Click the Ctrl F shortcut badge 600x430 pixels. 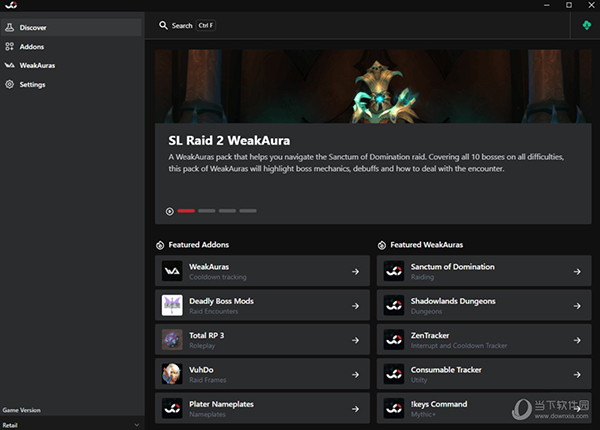pos(206,26)
